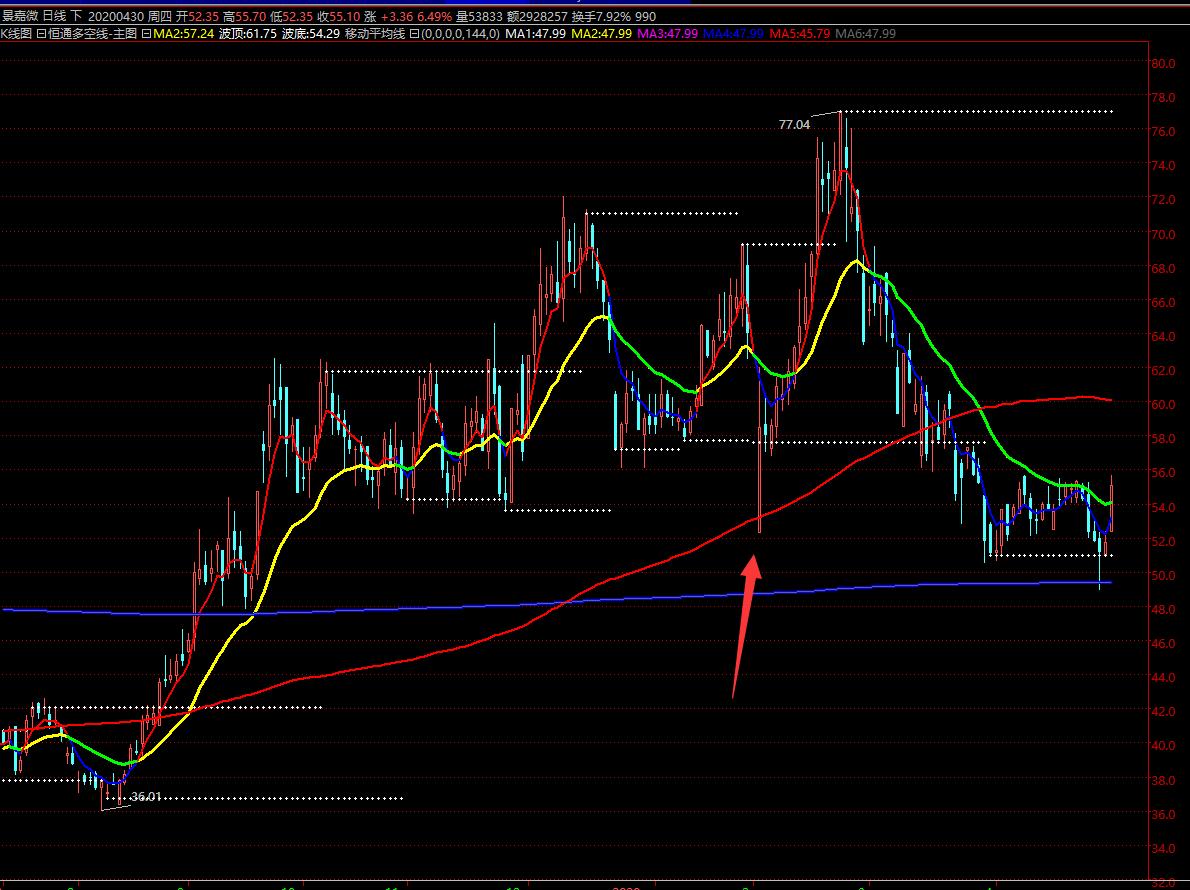The height and width of the screenshot is (890, 1190).
Task: Click the 80.0 label on price axis
Action: click(x=1162, y=63)
